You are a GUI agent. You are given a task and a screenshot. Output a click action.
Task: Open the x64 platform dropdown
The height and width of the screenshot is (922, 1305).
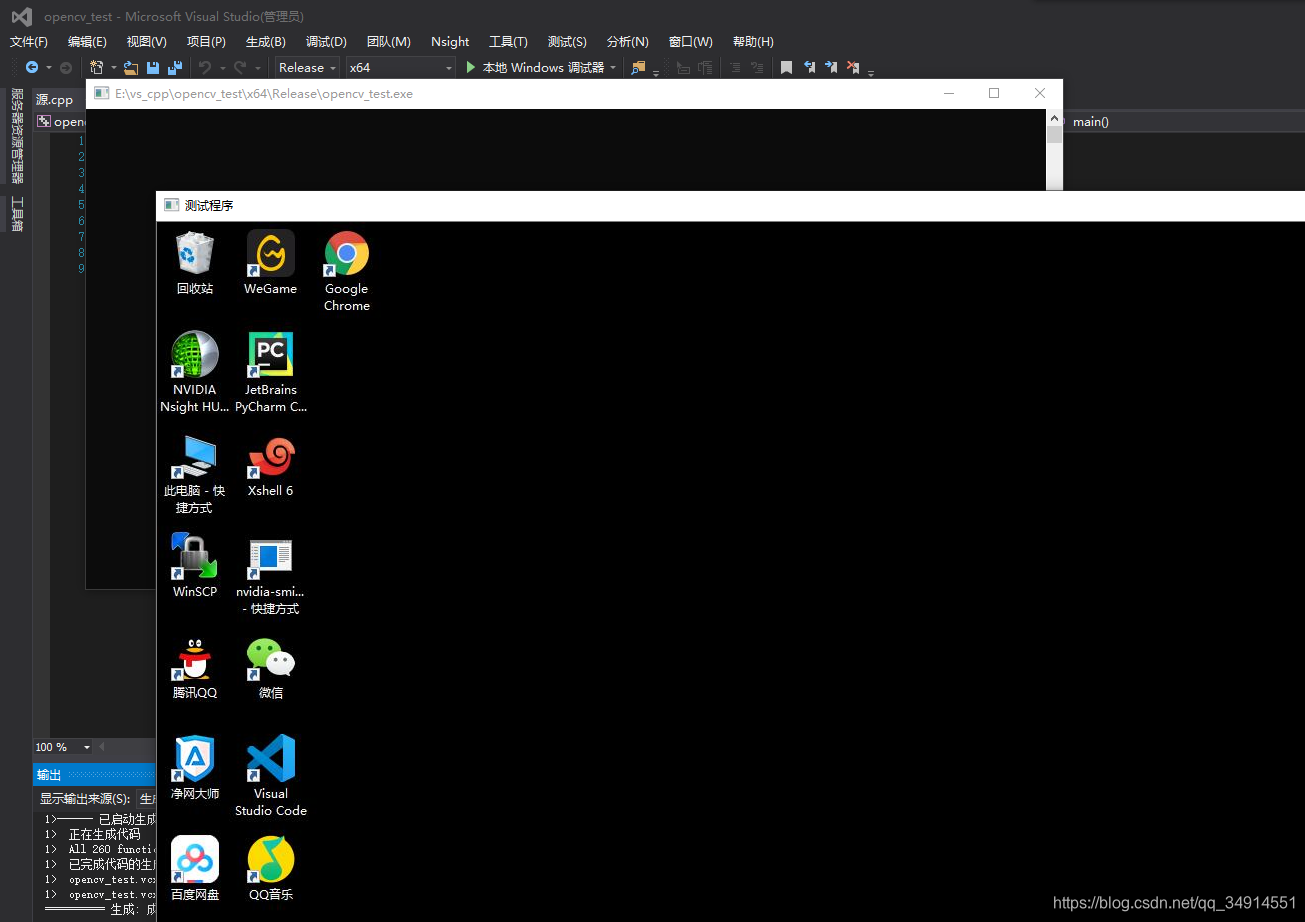(x=400, y=68)
